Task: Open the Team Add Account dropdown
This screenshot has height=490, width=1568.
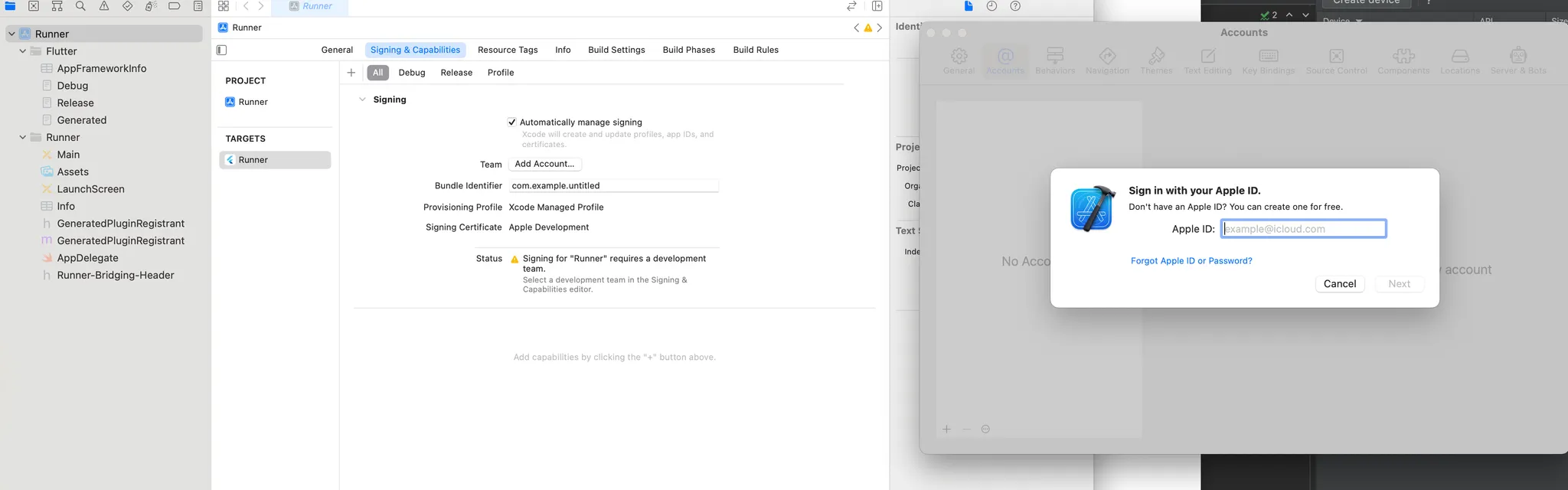Action: click(545, 164)
